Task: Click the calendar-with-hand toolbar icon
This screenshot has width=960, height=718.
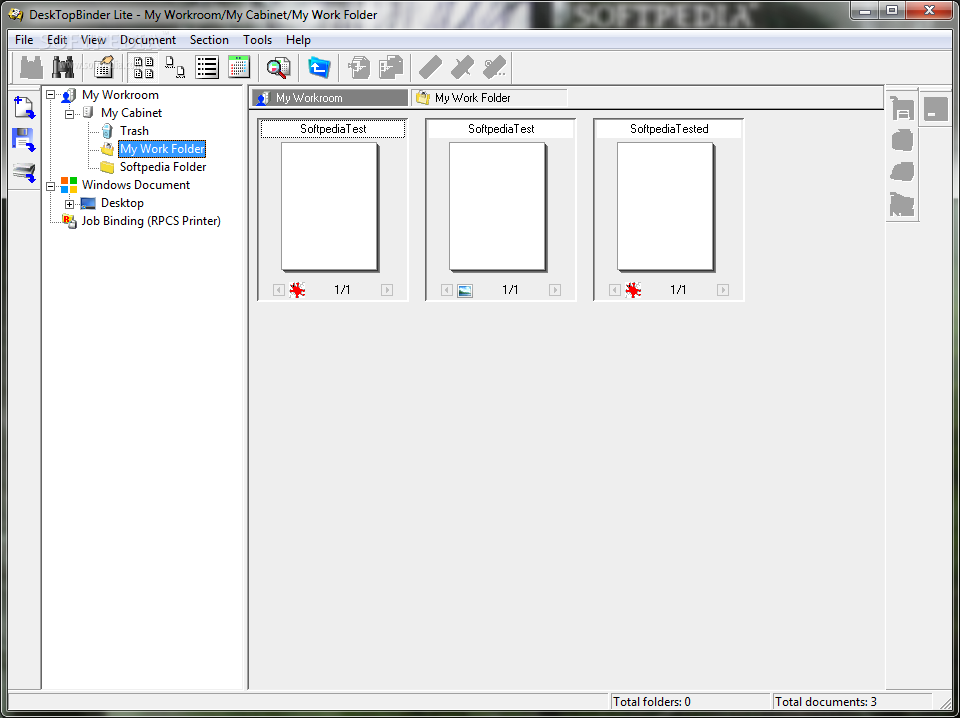Action: click(103, 67)
